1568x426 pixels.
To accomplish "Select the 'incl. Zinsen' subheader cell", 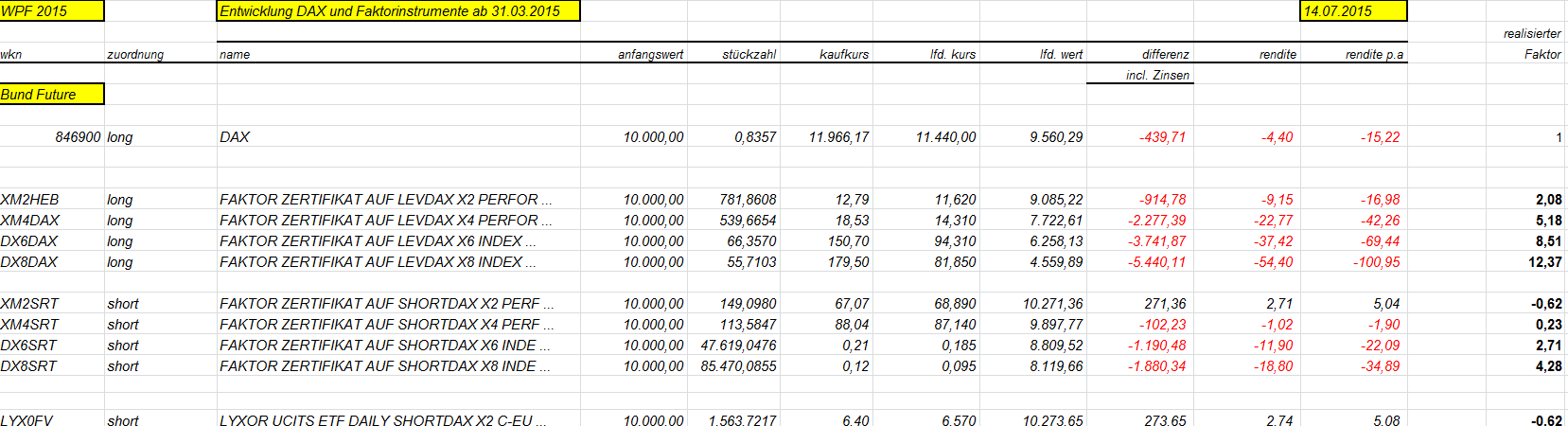I will coord(1157,76).
